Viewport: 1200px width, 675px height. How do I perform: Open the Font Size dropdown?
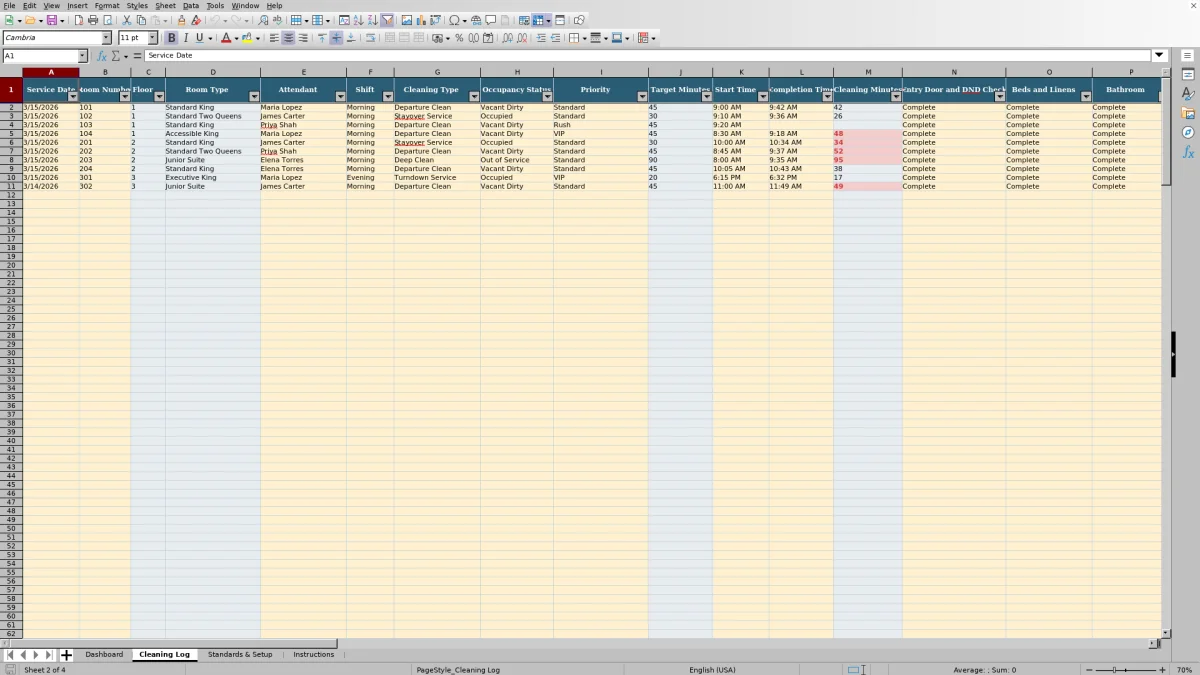coord(153,38)
